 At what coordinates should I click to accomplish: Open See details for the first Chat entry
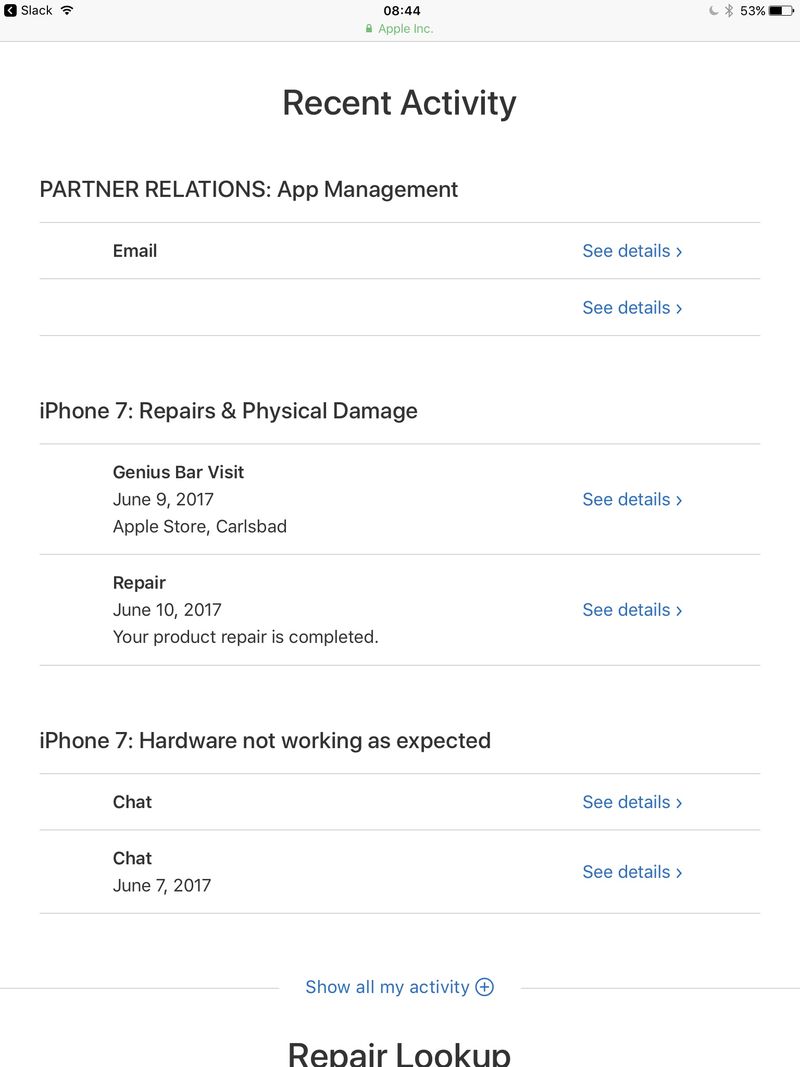click(x=632, y=802)
